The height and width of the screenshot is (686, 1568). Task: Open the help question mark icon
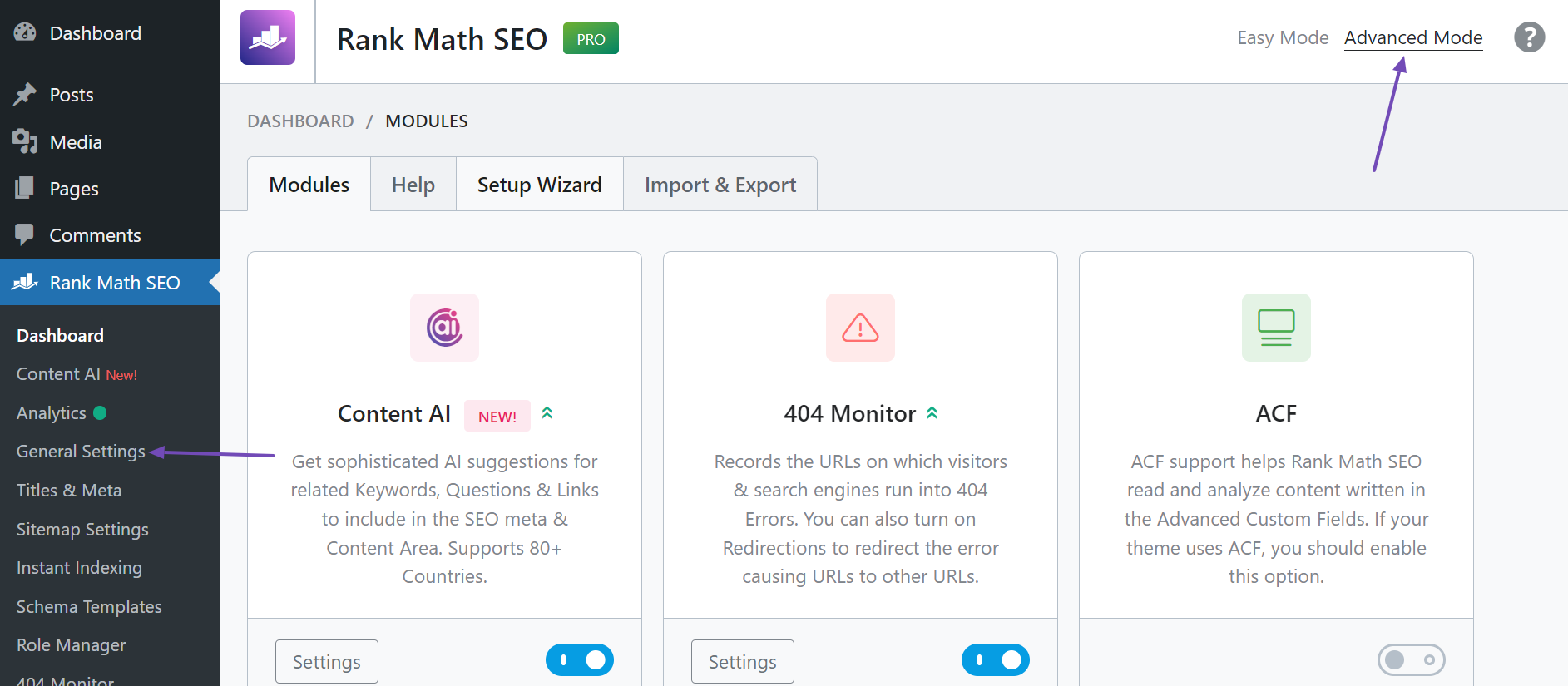pos(1529,37)
